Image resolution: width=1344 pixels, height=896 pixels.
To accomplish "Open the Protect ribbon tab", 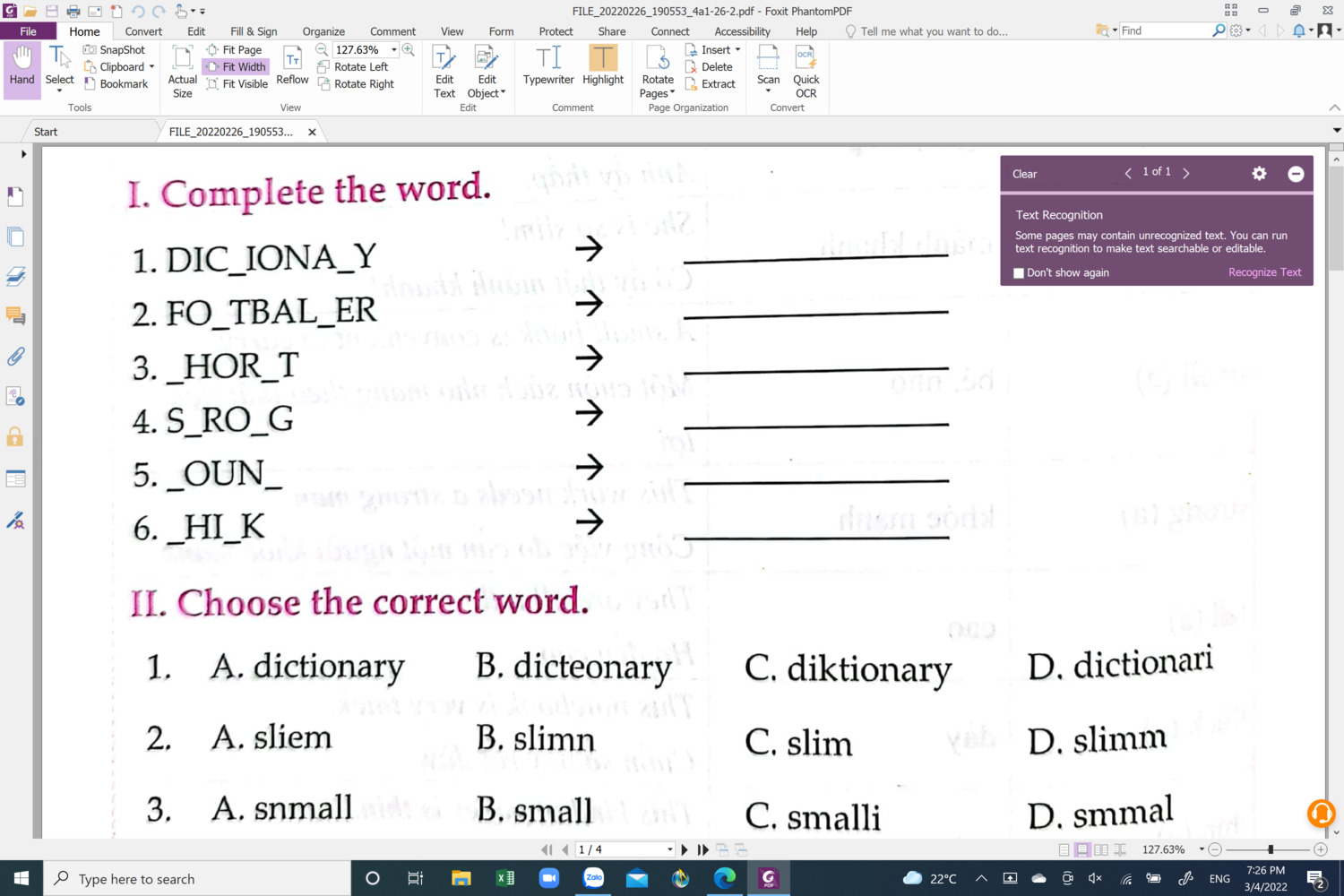I will click(556, 31).
